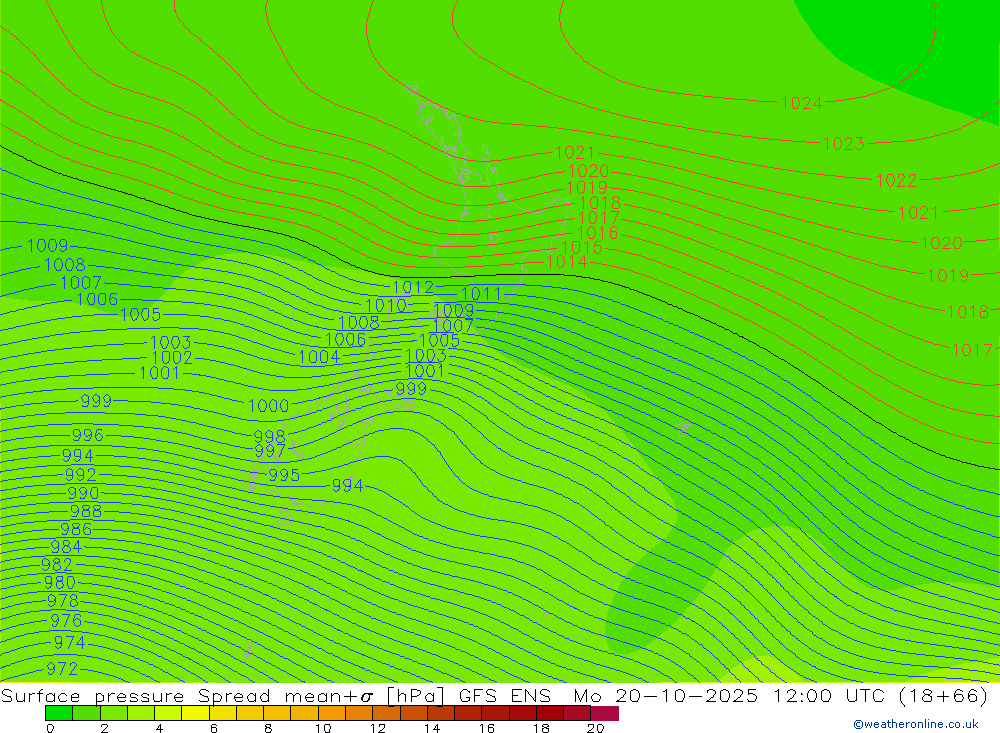Click the brightest green legend swatch at 0
Image resolution: width=1000 pixels, height=733 pixels.
59,713
